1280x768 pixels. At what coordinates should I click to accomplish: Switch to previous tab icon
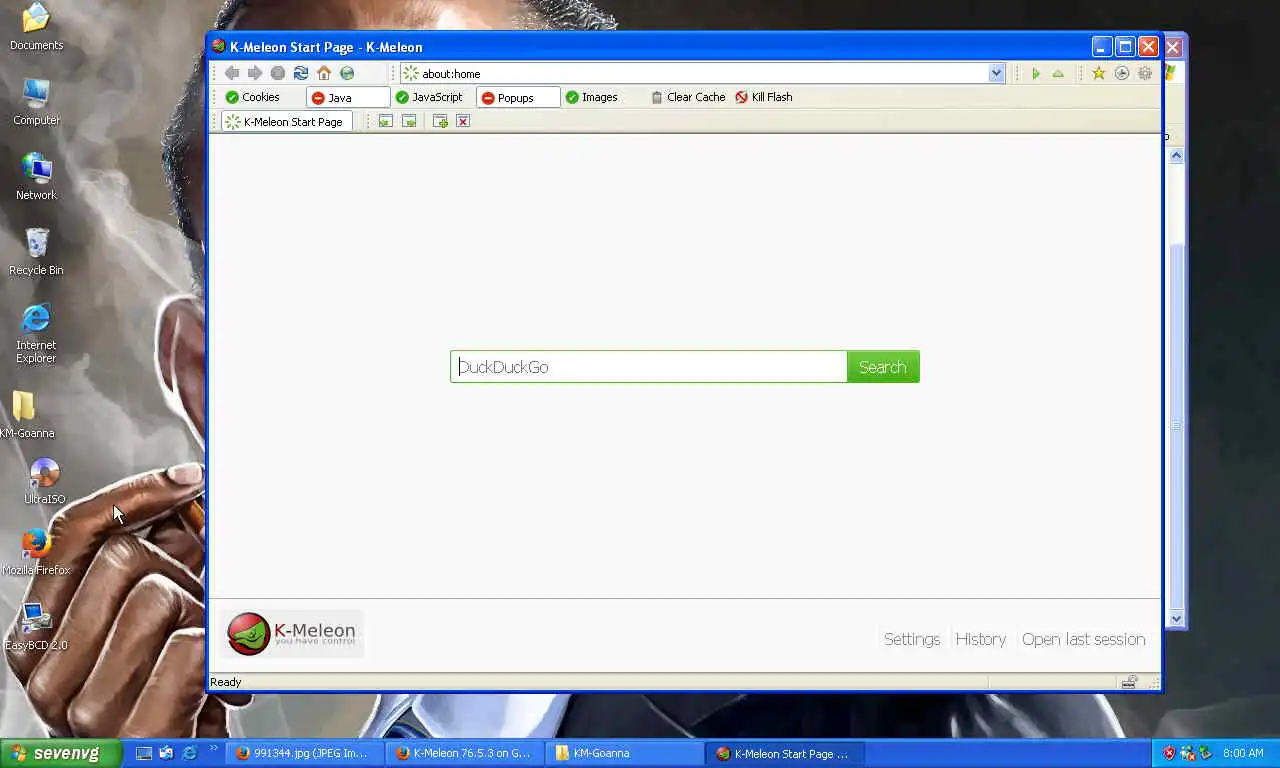coord(385,121)
